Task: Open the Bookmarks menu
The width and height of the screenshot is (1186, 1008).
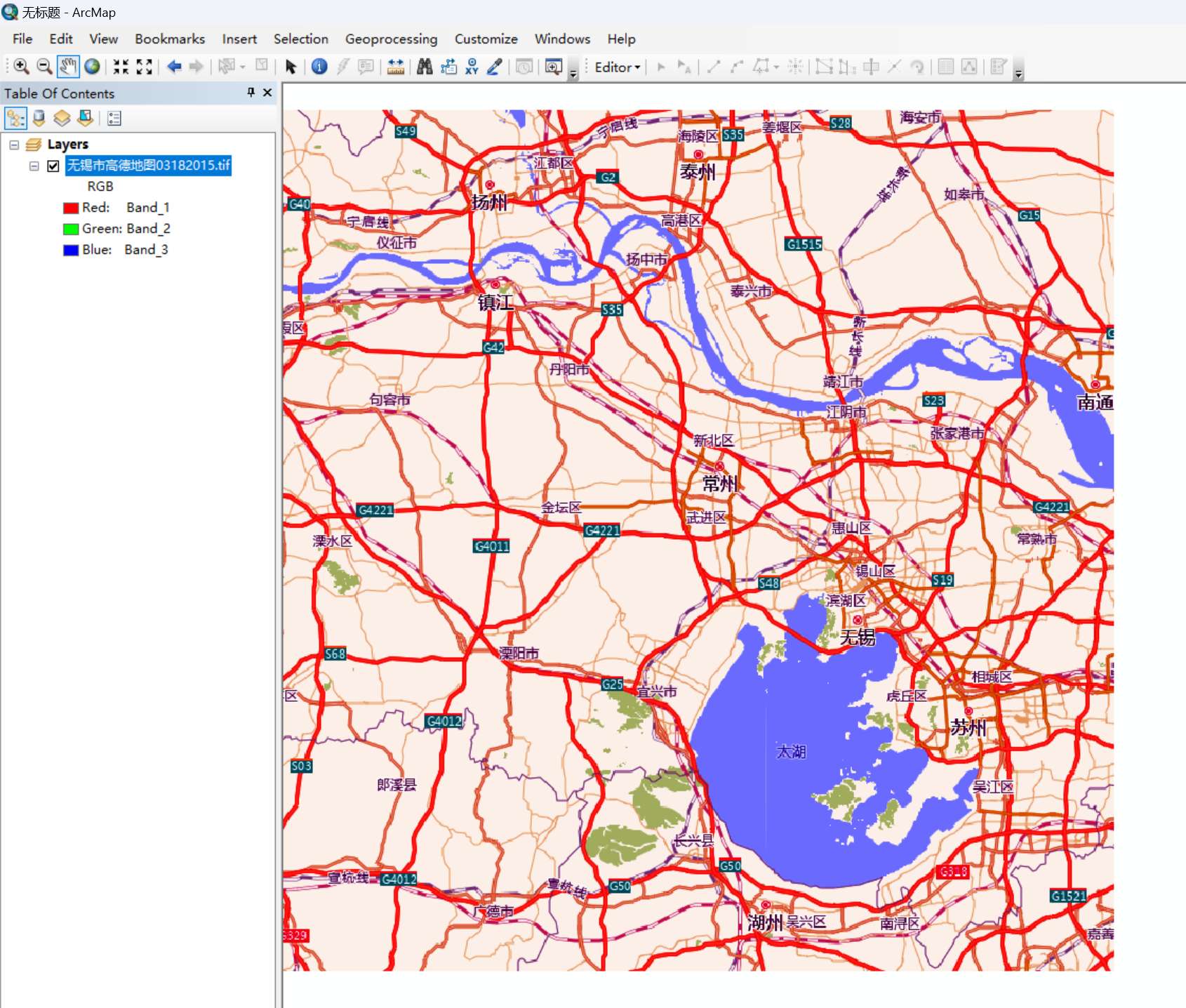Action: [170, 39]
